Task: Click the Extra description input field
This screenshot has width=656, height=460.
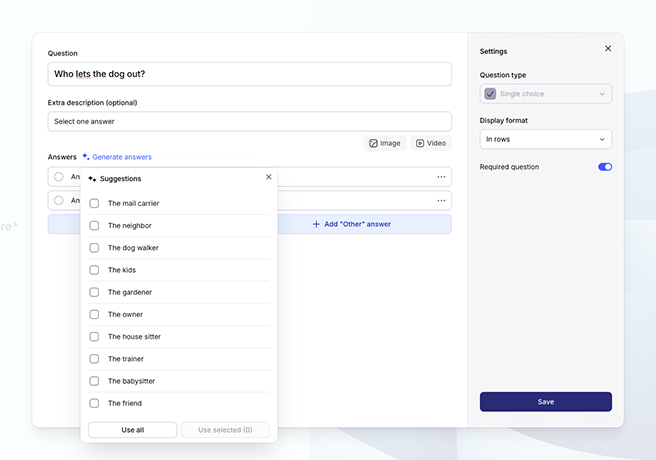Action: click(x=249, y=121)
